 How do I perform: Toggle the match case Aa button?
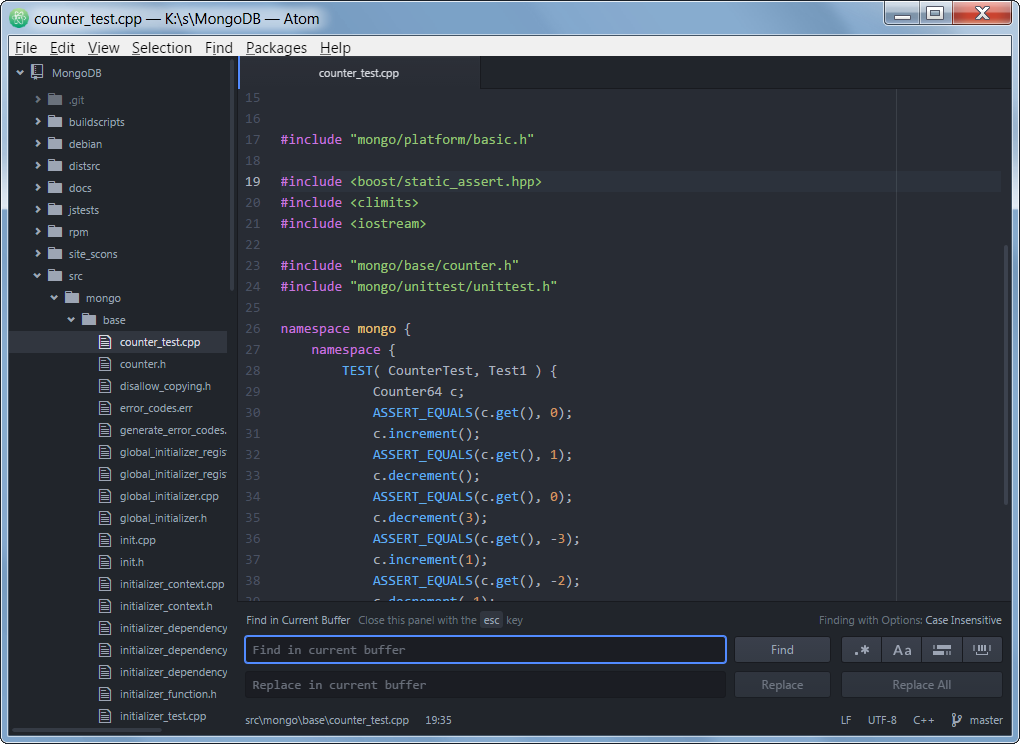pyautogui.click(x=902, y=650)
